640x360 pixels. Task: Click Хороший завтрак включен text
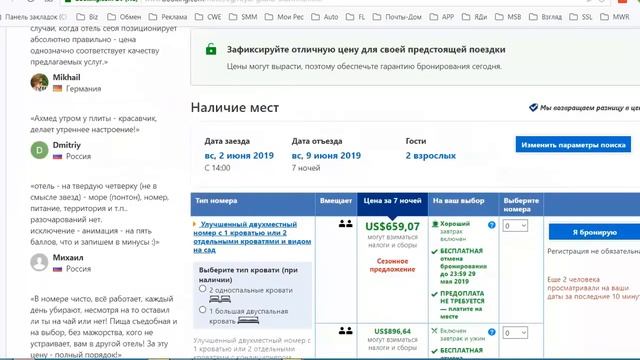point(455,231)
